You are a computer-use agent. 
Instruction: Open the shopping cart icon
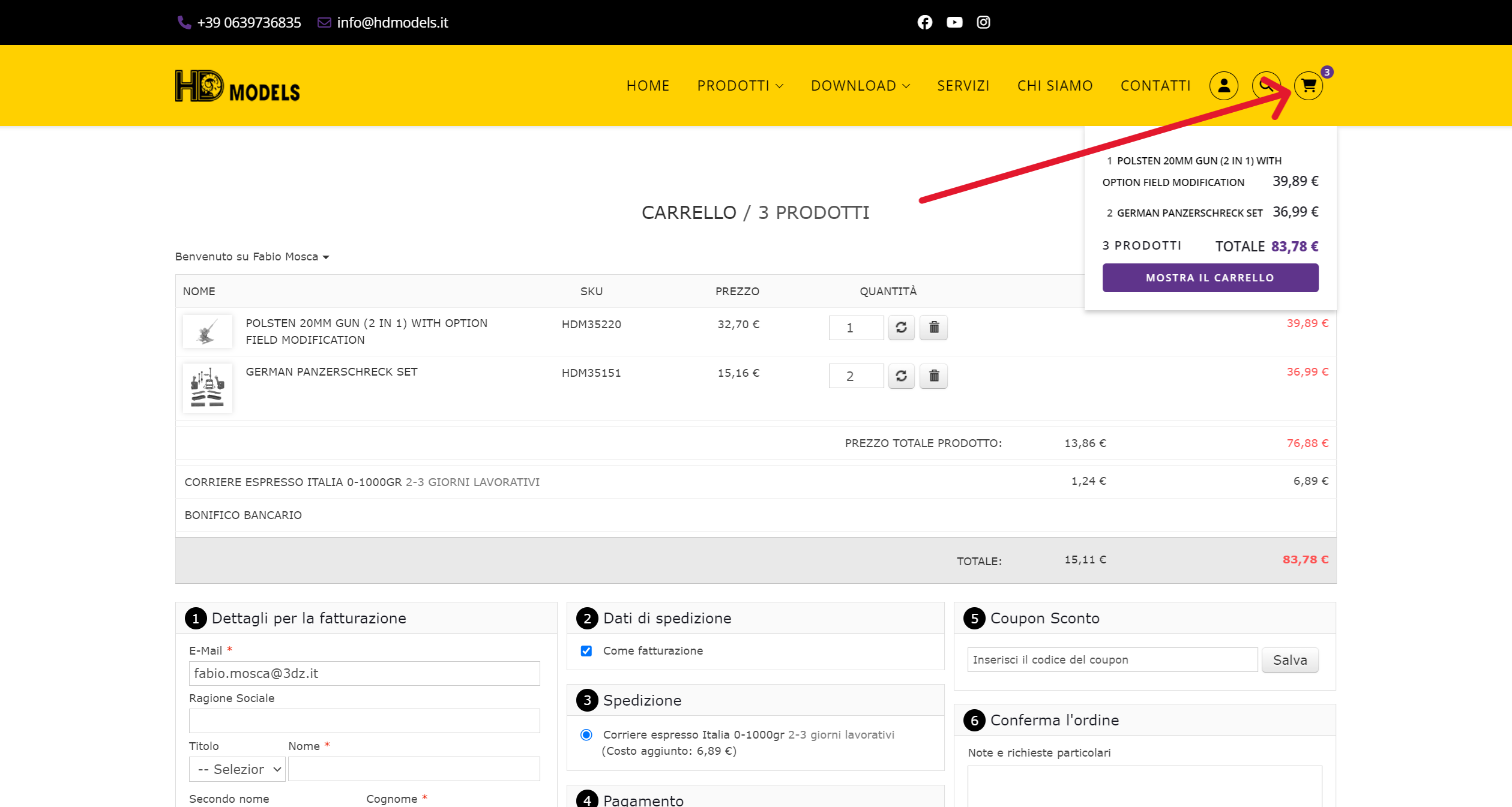point(1309,86)
